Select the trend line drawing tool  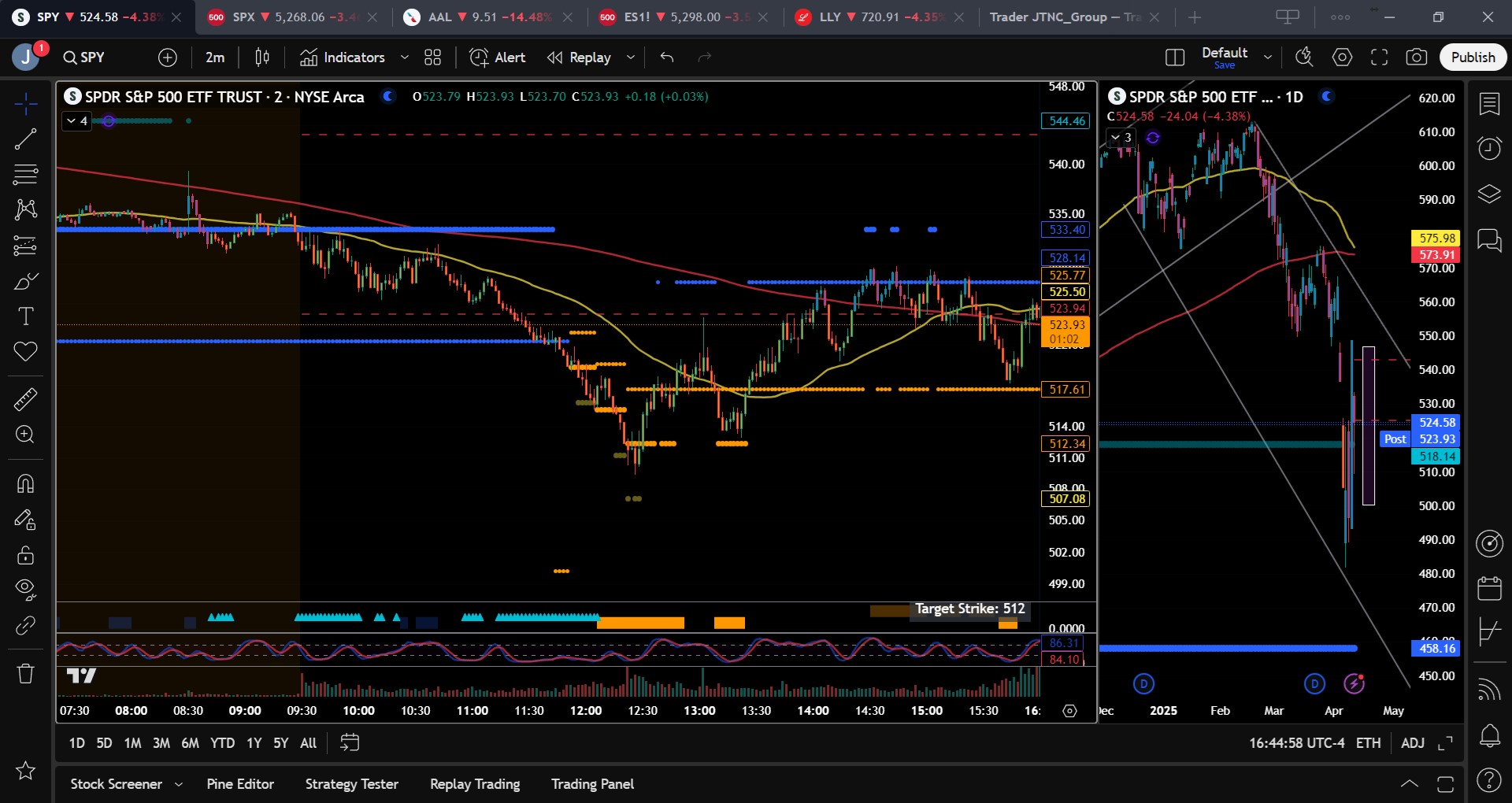pos(25,139)
